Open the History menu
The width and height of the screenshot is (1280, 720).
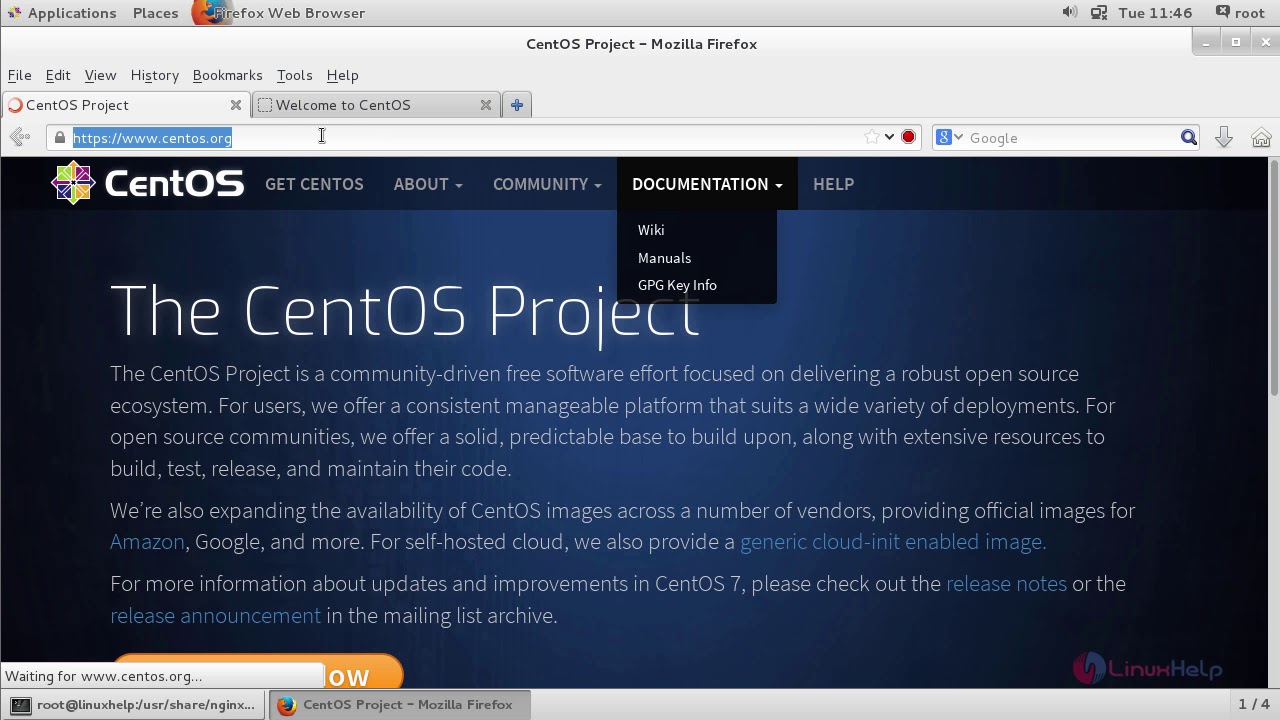(154, 75)
